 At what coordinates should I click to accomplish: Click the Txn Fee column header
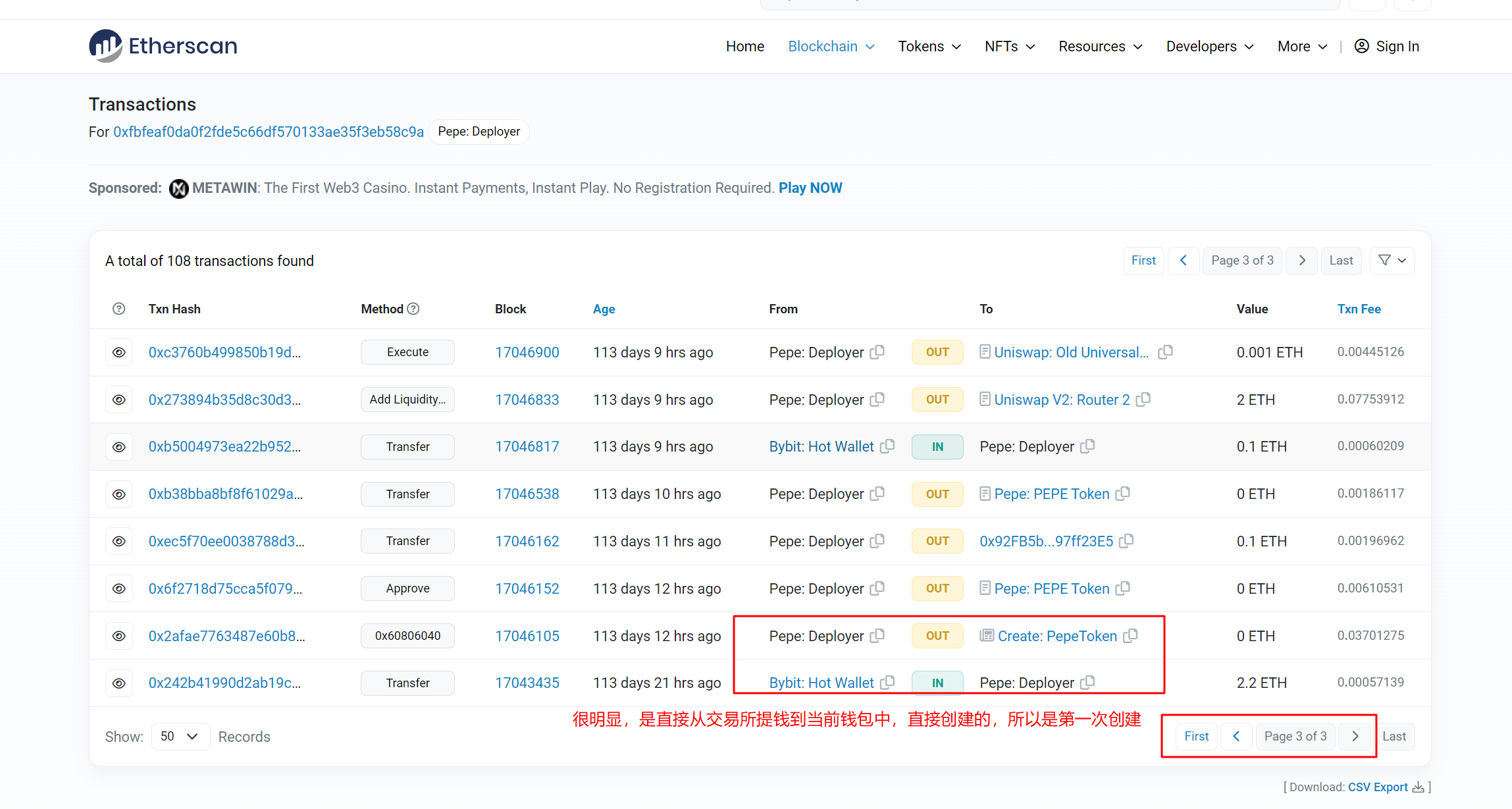tap(1359, 309)
